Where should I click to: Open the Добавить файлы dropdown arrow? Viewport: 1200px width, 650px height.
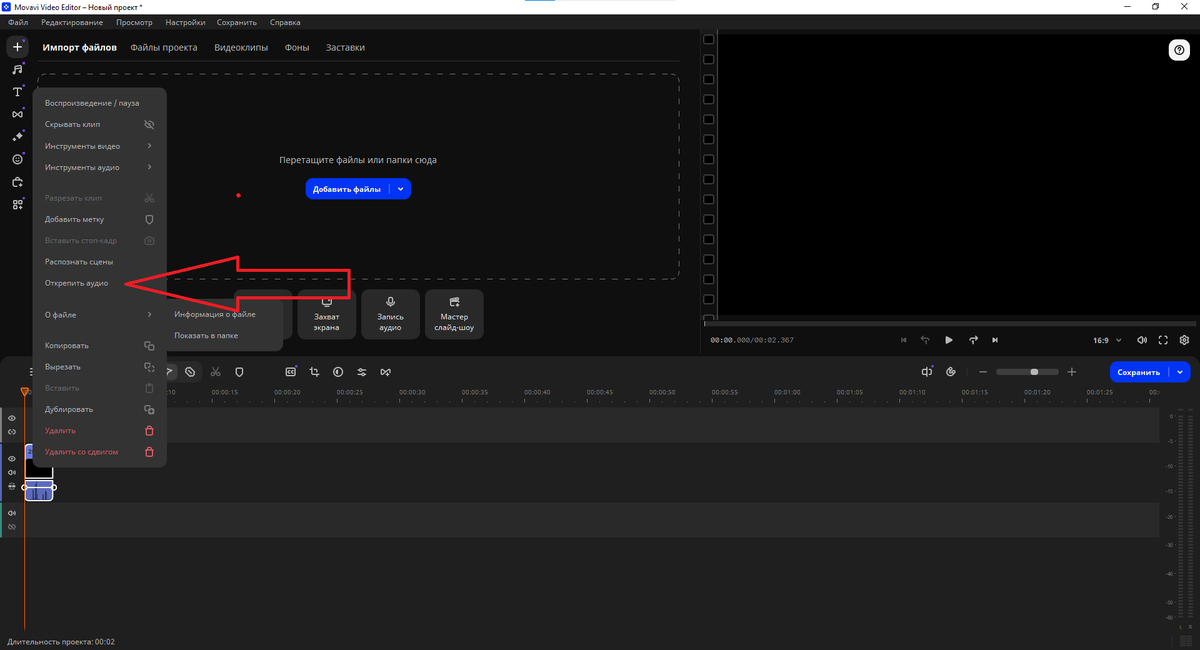coord(399,188)
